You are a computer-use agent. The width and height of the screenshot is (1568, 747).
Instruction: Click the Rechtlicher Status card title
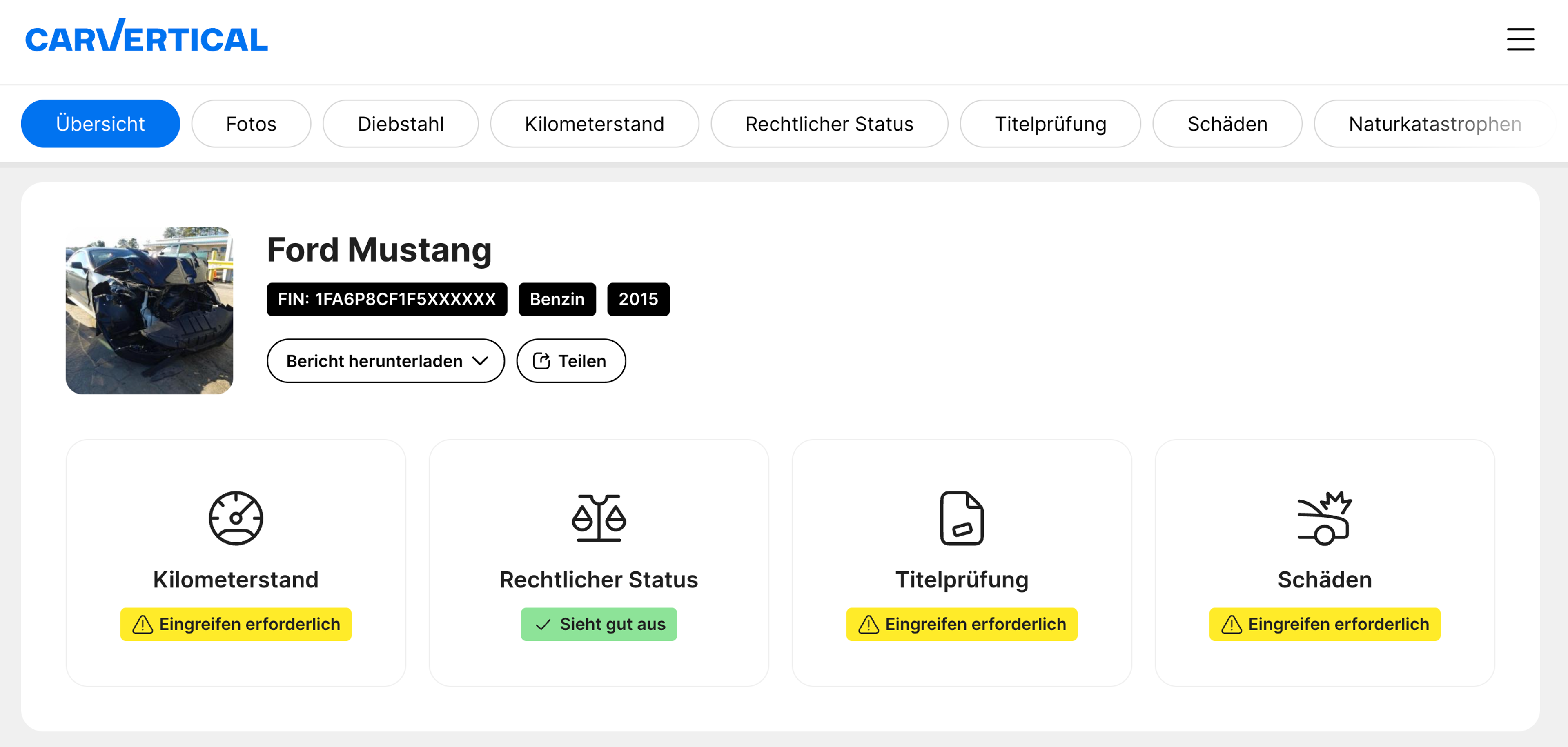click(598, 580)
